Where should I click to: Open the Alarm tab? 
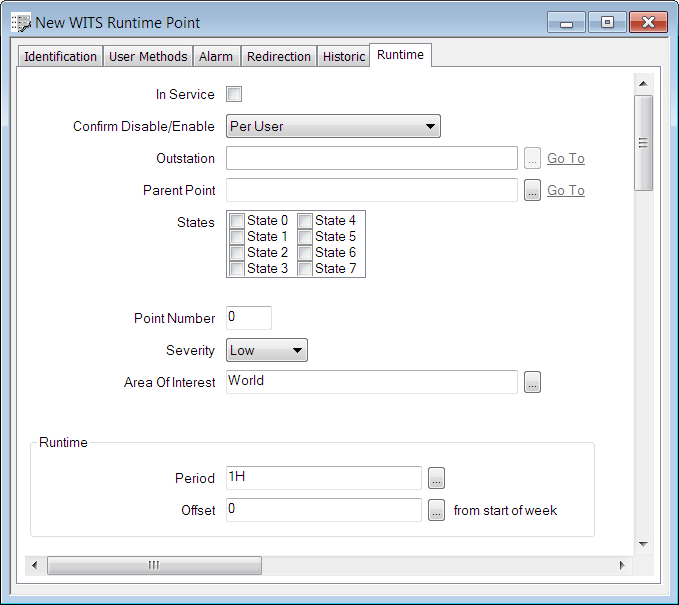click(216, 57)
